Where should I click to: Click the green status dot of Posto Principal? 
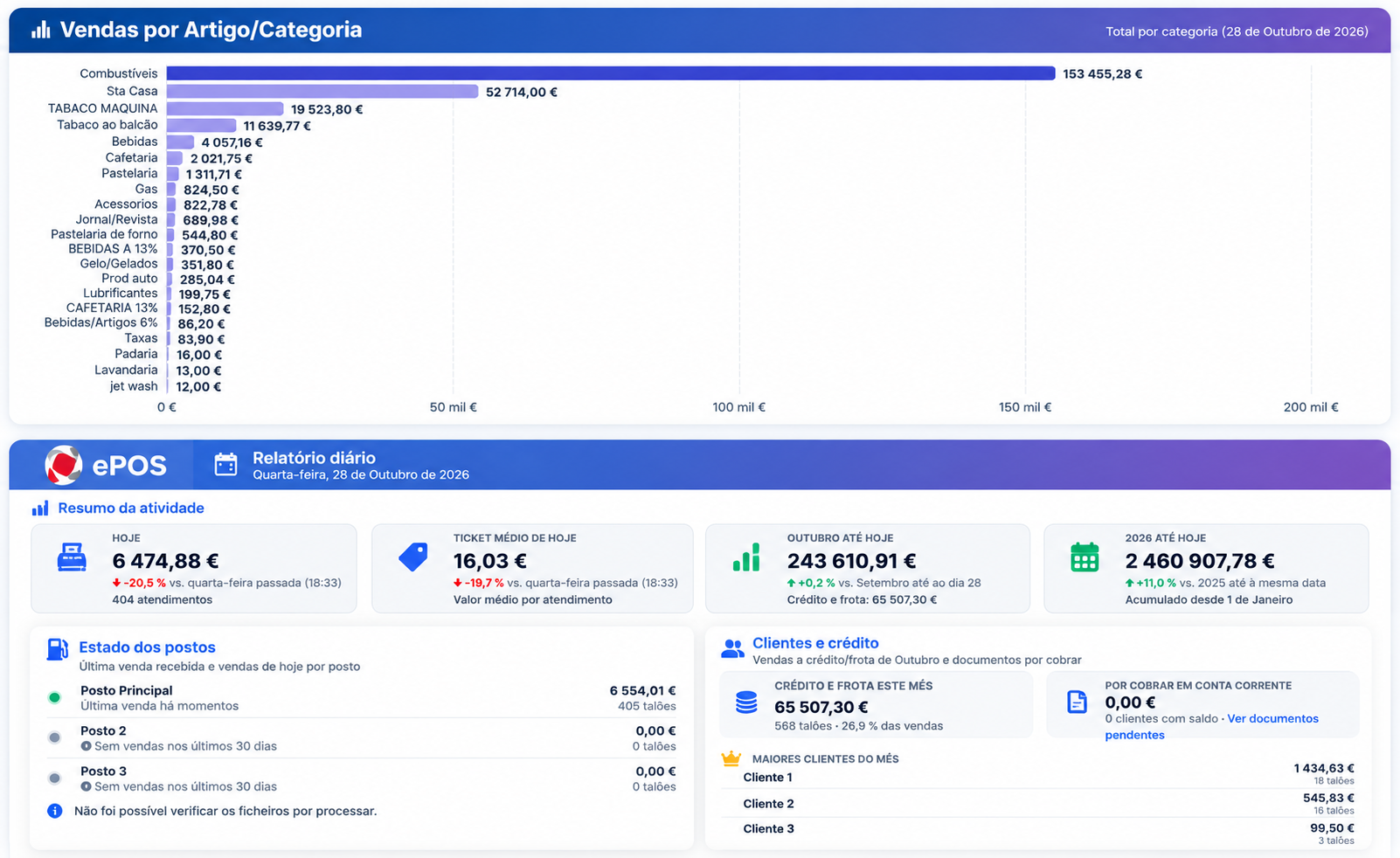point(54,697)
